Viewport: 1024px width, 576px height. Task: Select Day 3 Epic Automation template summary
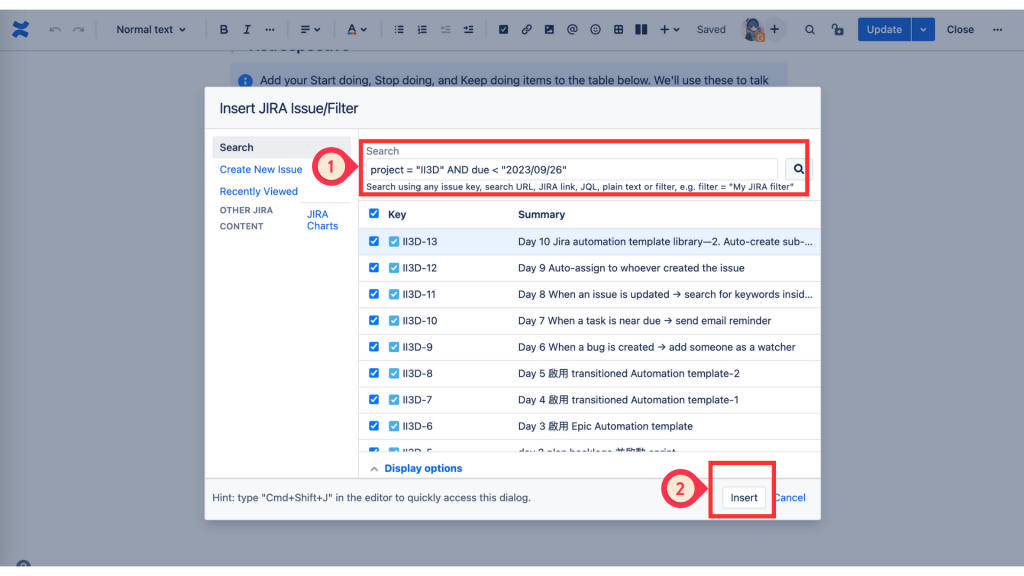point(605,426)
